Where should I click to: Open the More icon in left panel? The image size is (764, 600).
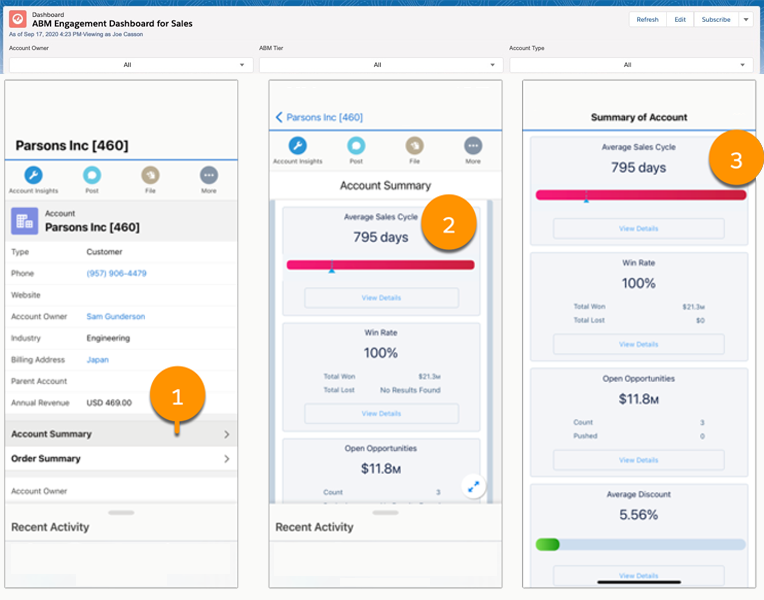(x=208, y=175)
